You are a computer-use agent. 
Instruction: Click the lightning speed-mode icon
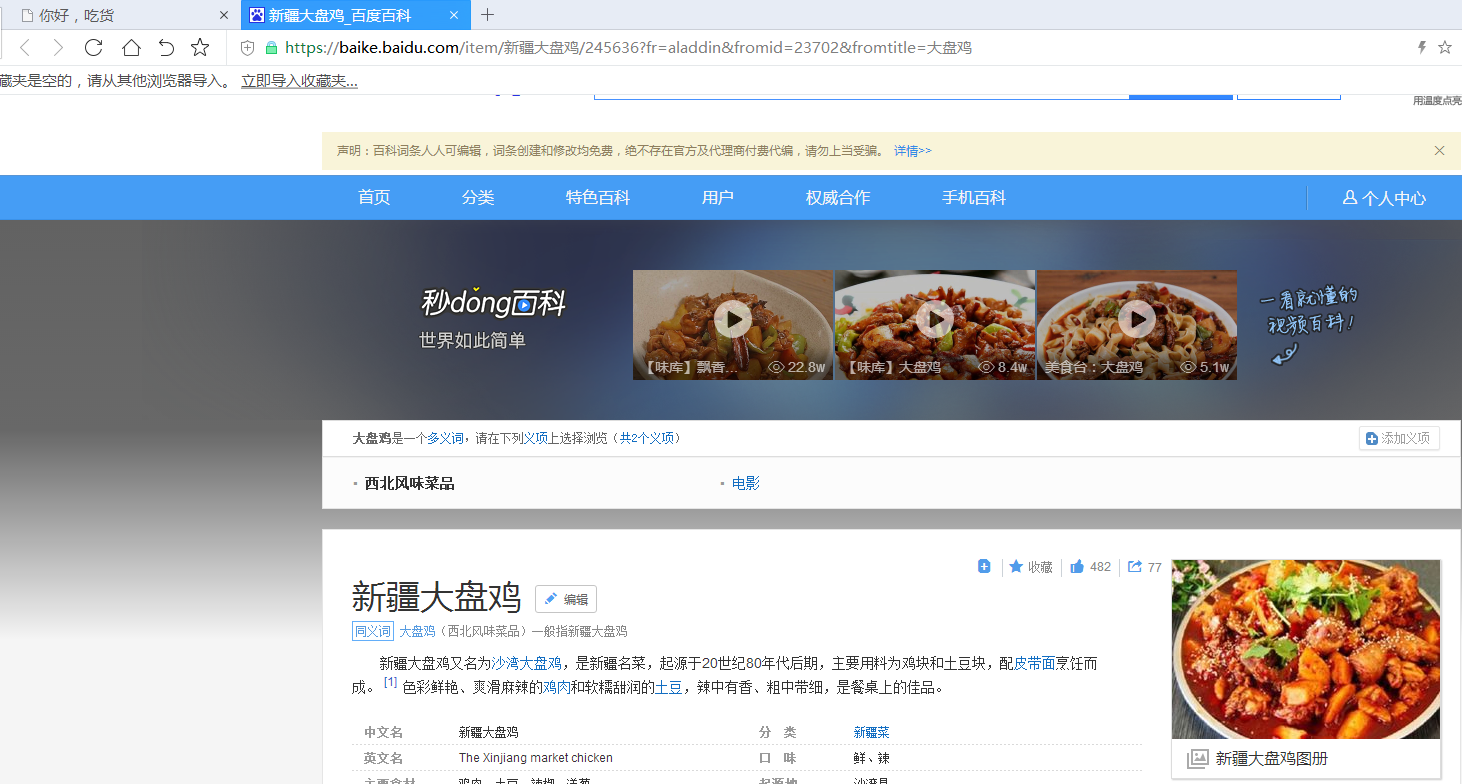tap(1422, 47)
